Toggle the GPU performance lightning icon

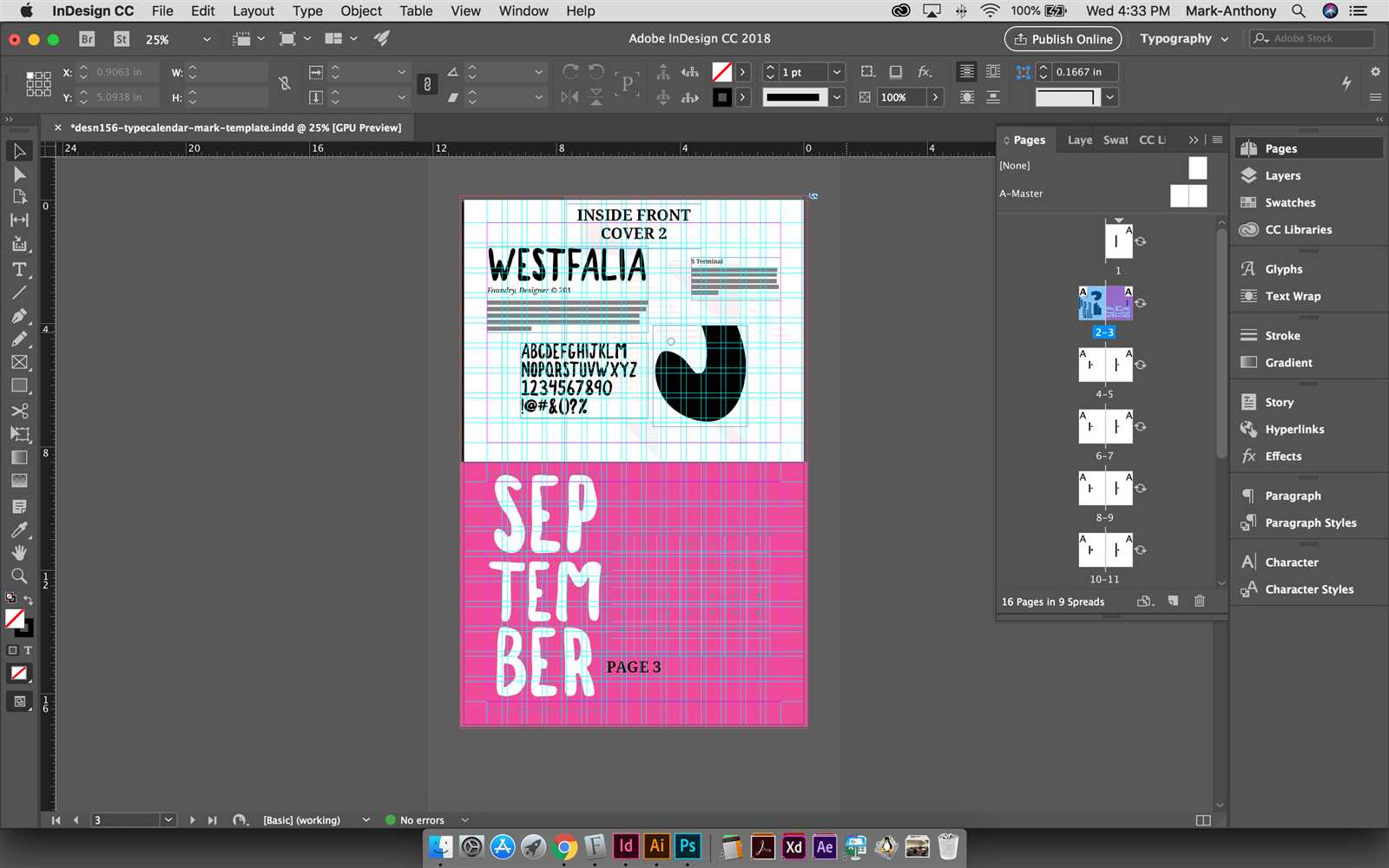coord(1346,83)
